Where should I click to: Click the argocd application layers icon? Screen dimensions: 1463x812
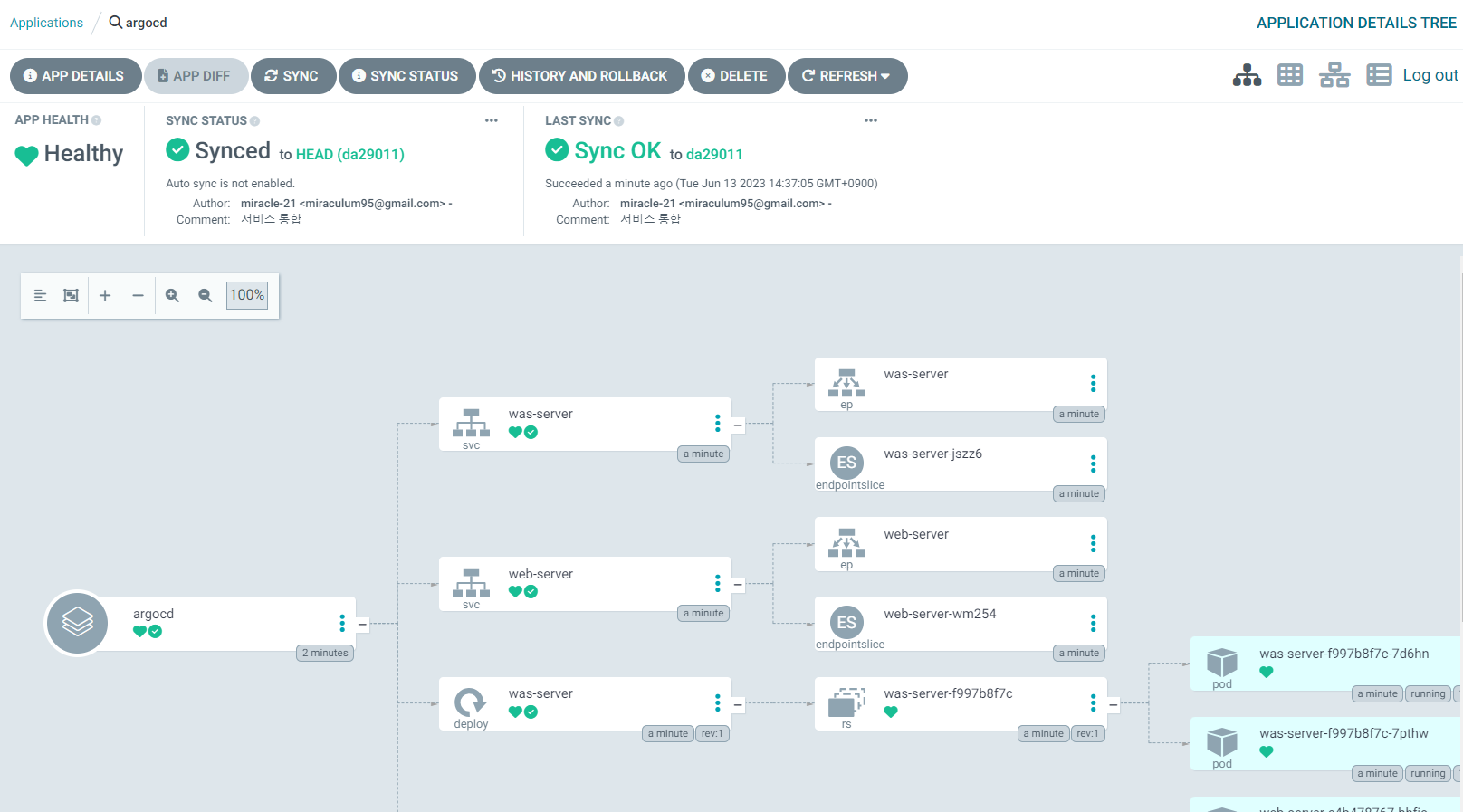pos(77,623)
